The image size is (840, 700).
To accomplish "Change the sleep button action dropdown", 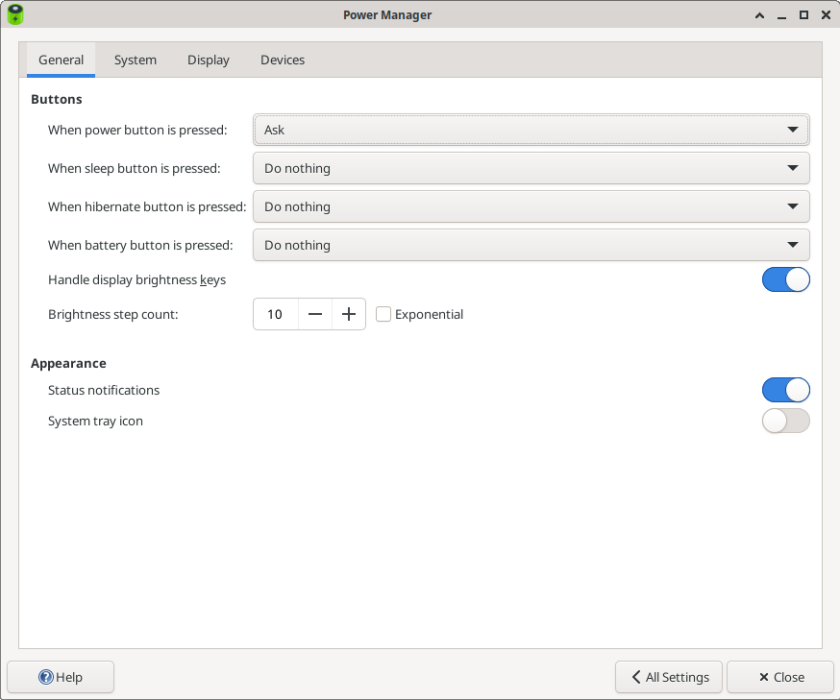I will (x=530, y=168).
